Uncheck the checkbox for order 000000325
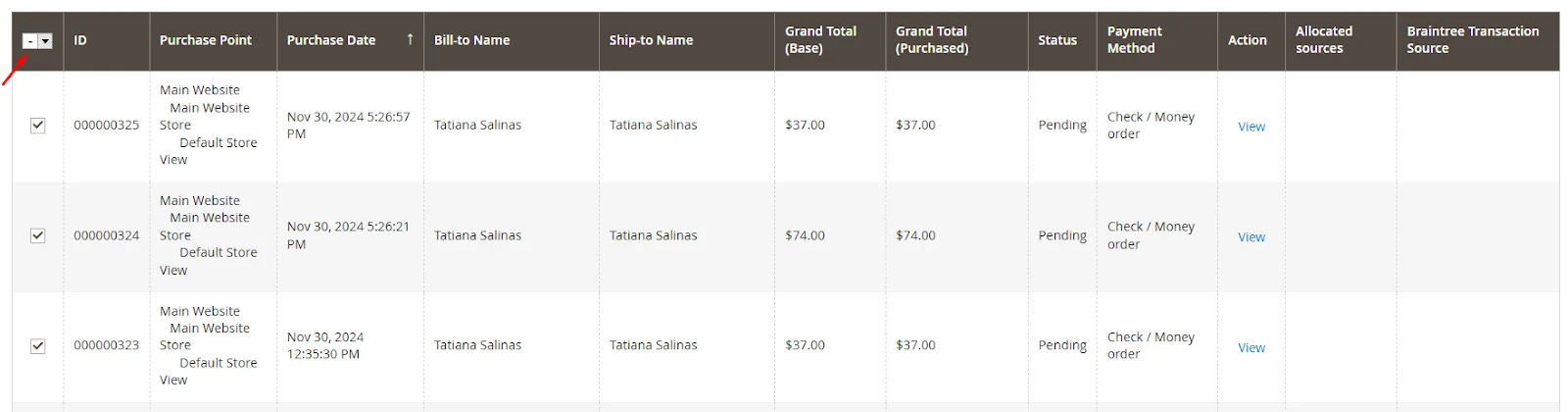Image resolution: width=1568 pixels, height=412 pixels. tap(38, 126)
